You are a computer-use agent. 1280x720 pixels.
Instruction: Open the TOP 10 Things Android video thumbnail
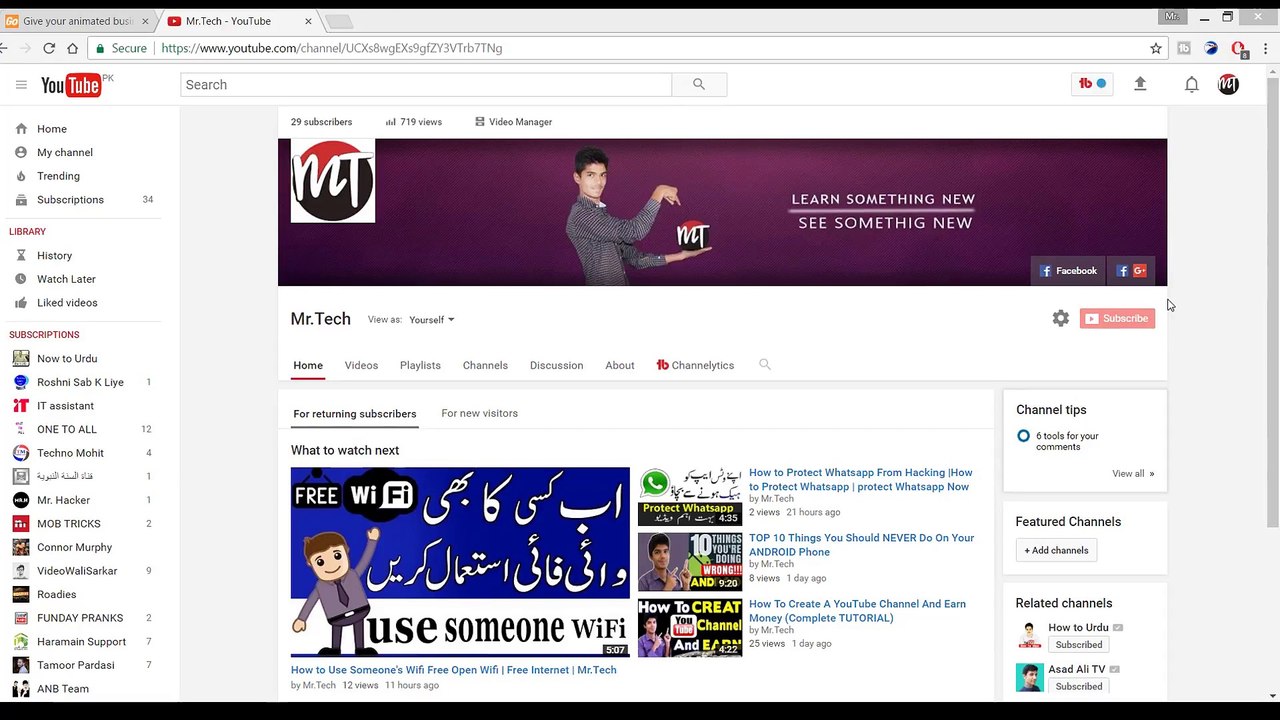point(690,562)
